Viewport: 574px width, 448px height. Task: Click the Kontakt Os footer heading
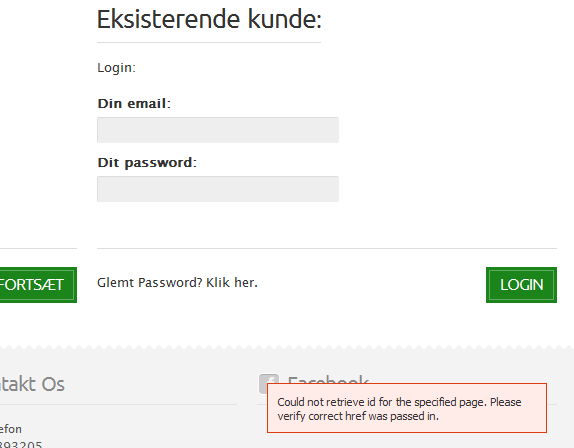tap(32, 384)
